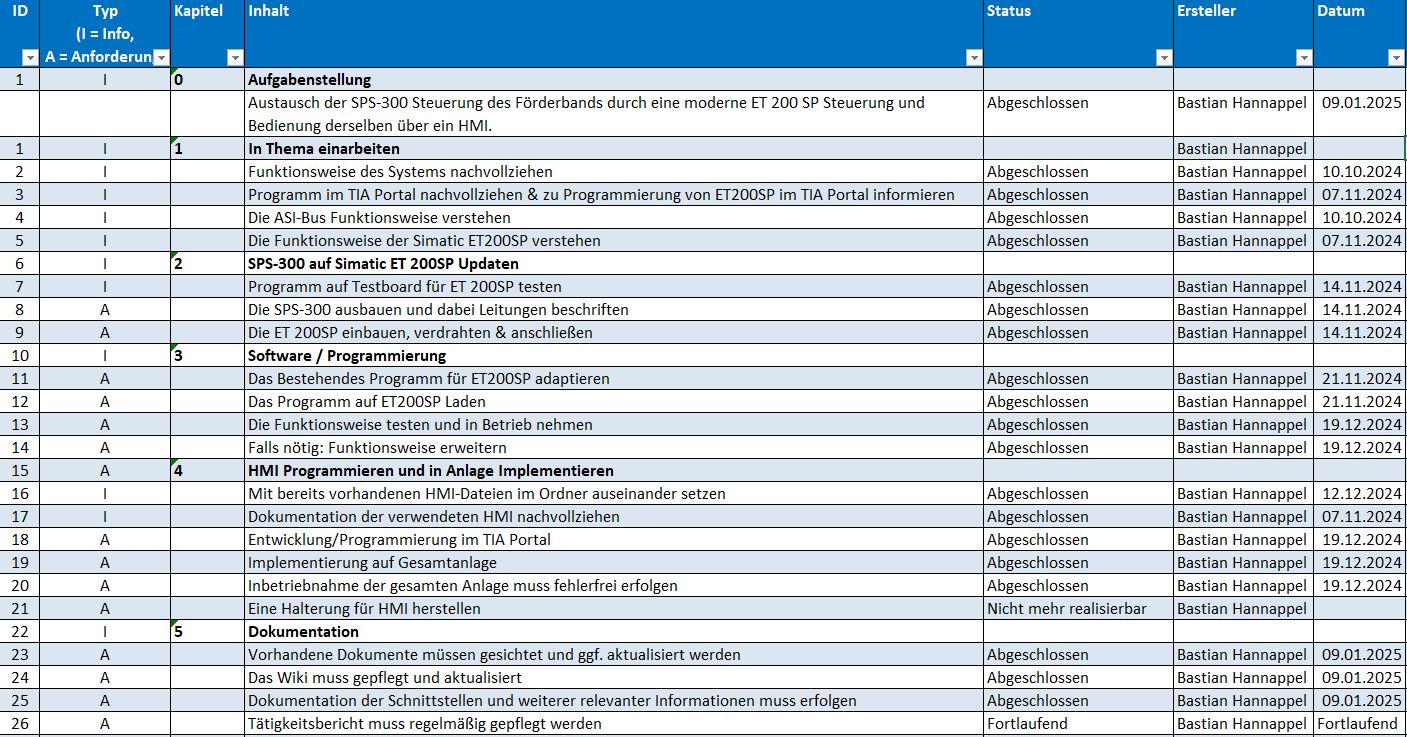The height and width of the screenshot is (737, 1407).
Task: Select the "Nicht mehr realisierbar" status cell
Action: (1067, 609)
